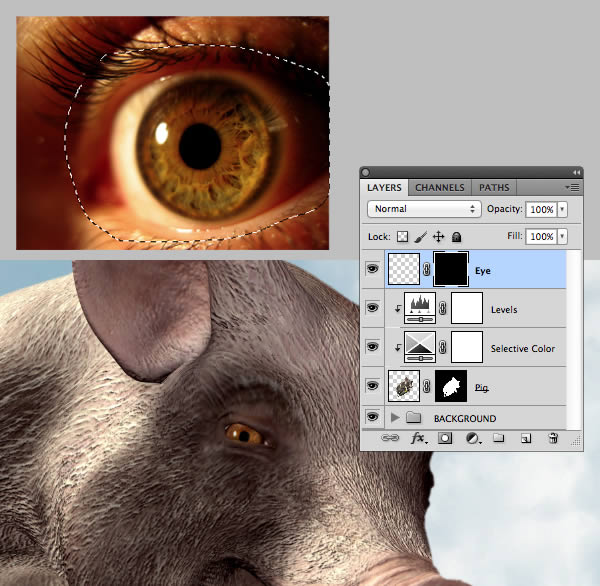Click the Fill label
Image resolution: width=600 pixels, height=586 pixels.
pyautogui.click(x=514, y=236)
